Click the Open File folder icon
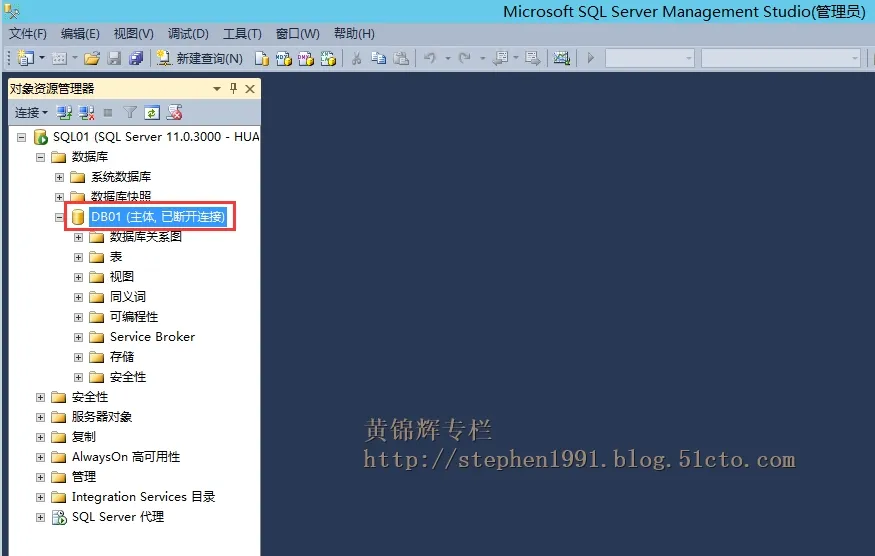The width and height of the screenshot is (875, 556). click(92, 58)
